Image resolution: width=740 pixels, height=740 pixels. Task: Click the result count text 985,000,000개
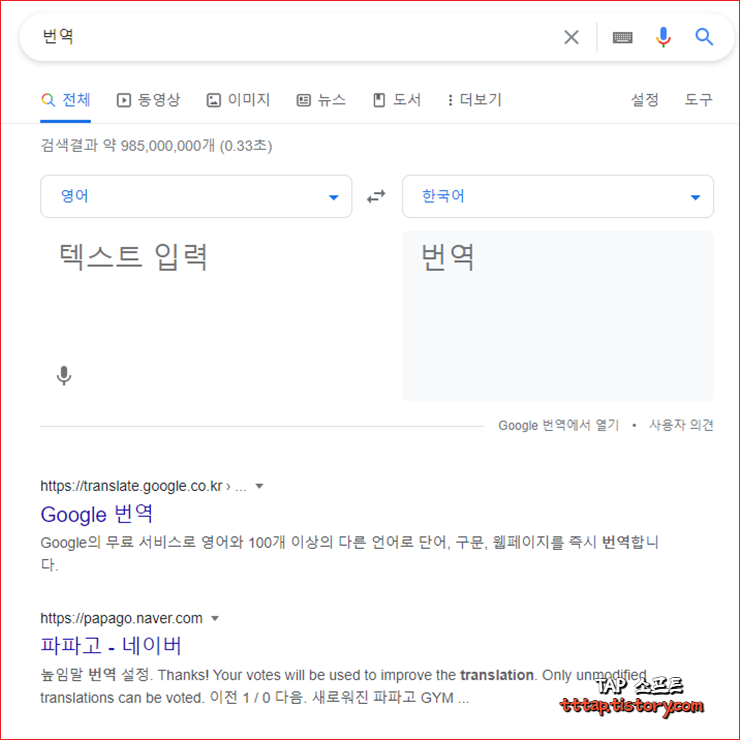[168, 146]
